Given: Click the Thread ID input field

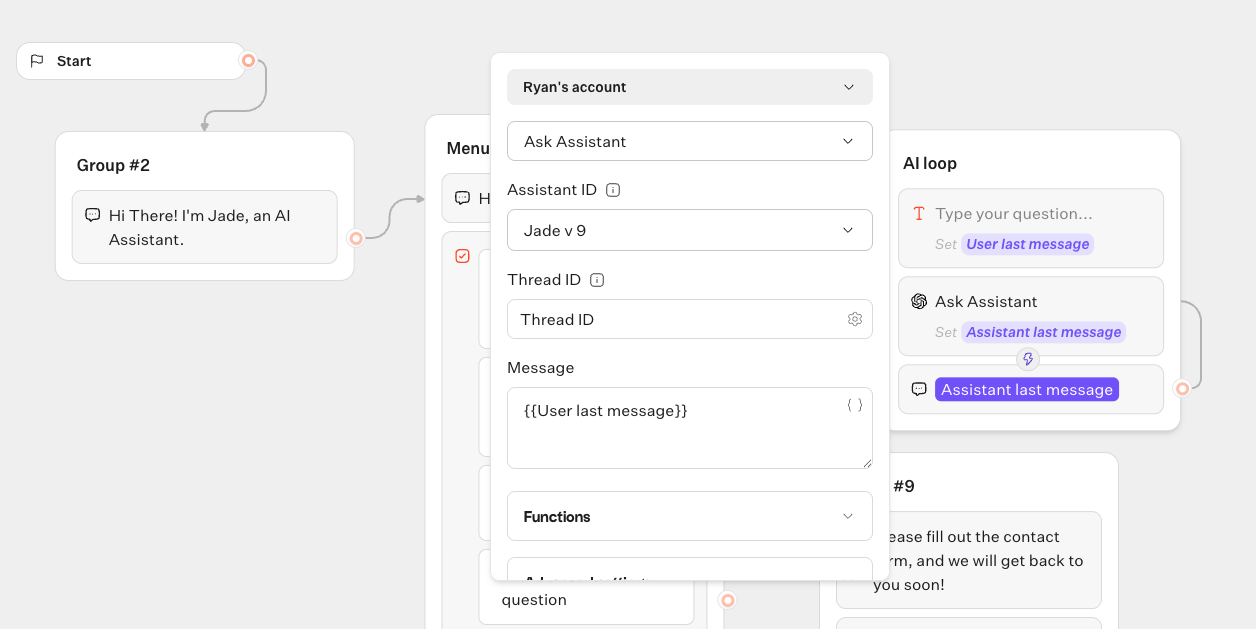Looking at the screenshot, I should click(x=675, y=319).
